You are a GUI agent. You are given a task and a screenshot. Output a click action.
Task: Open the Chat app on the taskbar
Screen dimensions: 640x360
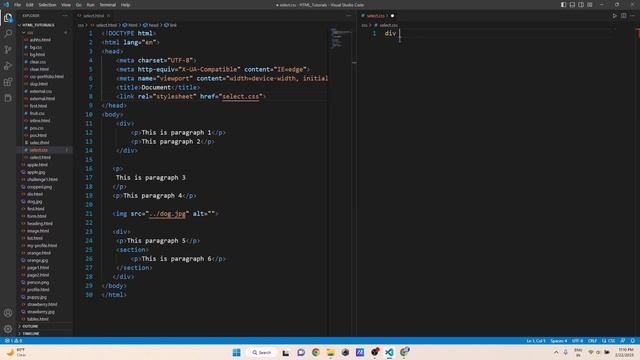pos(301,352)
